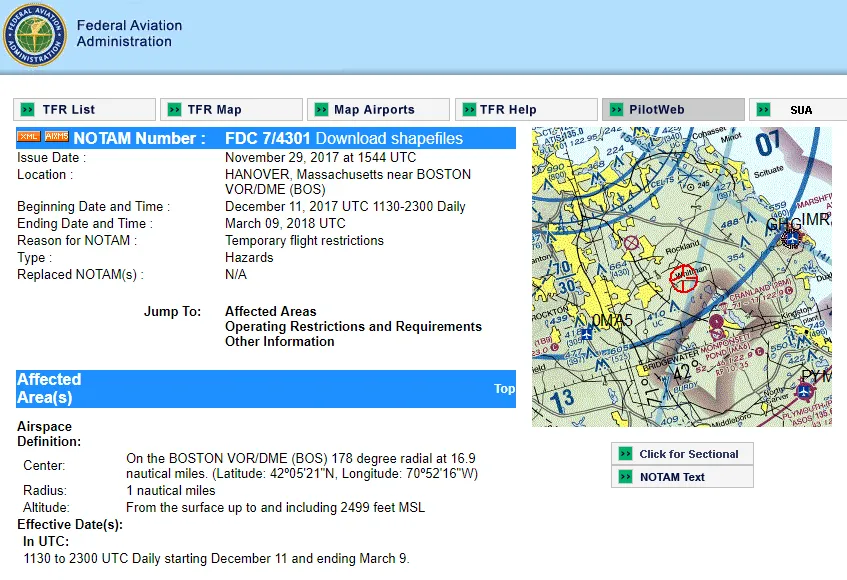Click the AIXM5 format icon
This screenshot has height=580, width=847.
click(x=56, y=137)
